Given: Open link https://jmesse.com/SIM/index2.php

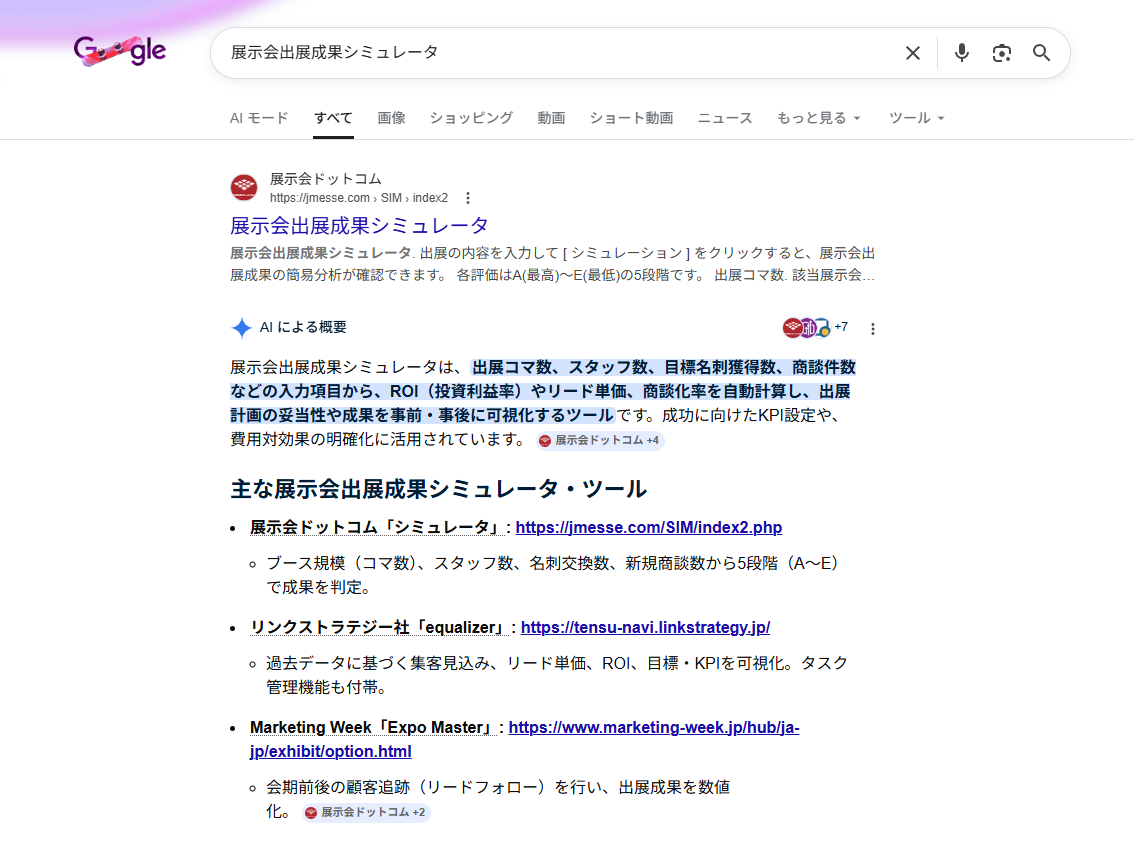Looking at the screenshot, I should (649, 527).
